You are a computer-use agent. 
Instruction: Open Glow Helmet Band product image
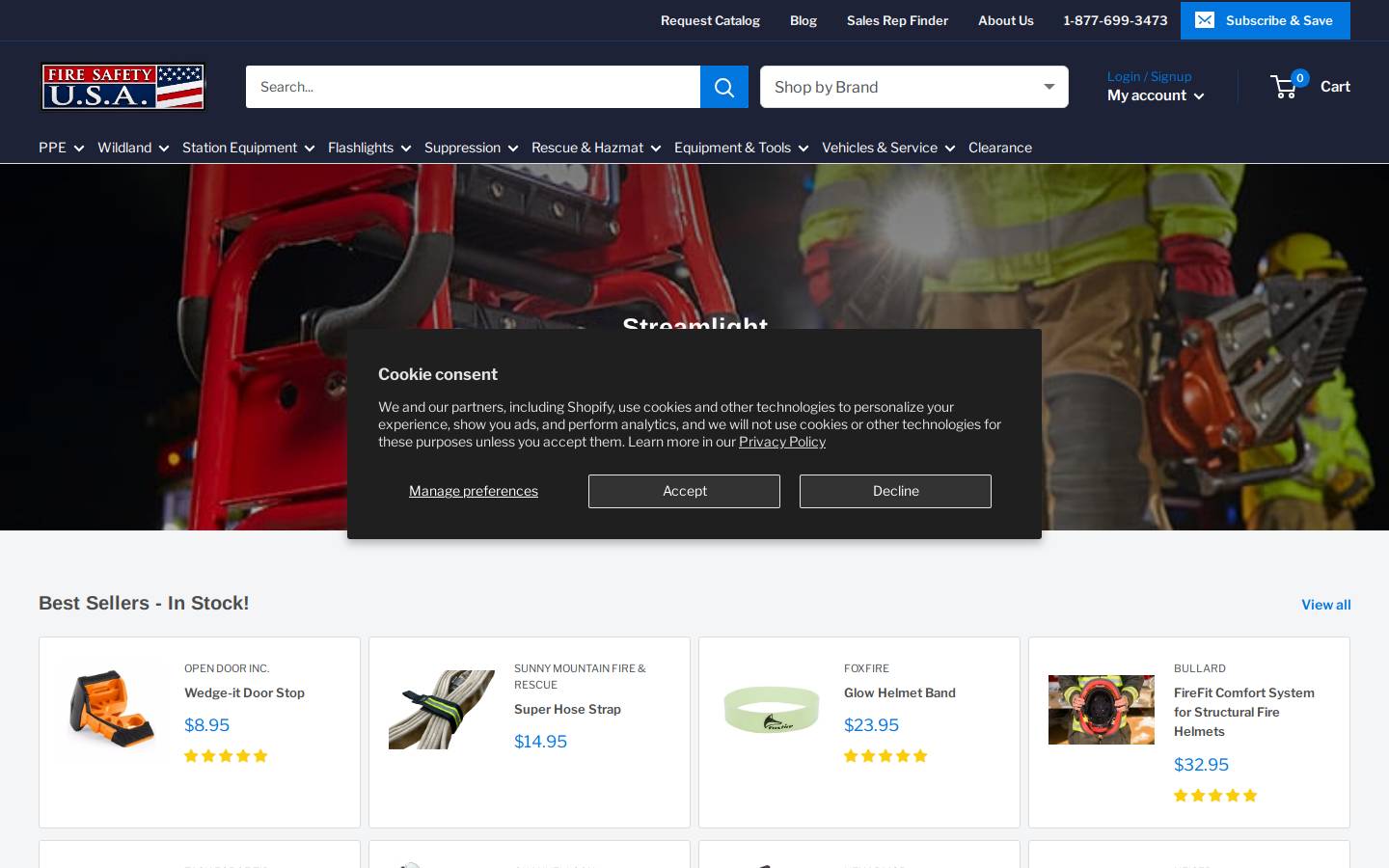point(772,710)
